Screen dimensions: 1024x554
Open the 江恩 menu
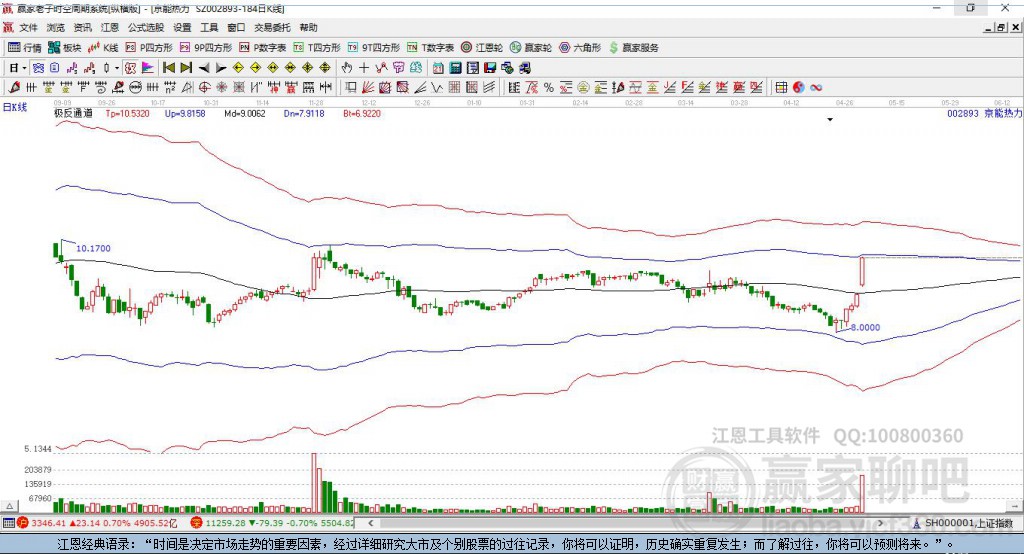(110, 27)
